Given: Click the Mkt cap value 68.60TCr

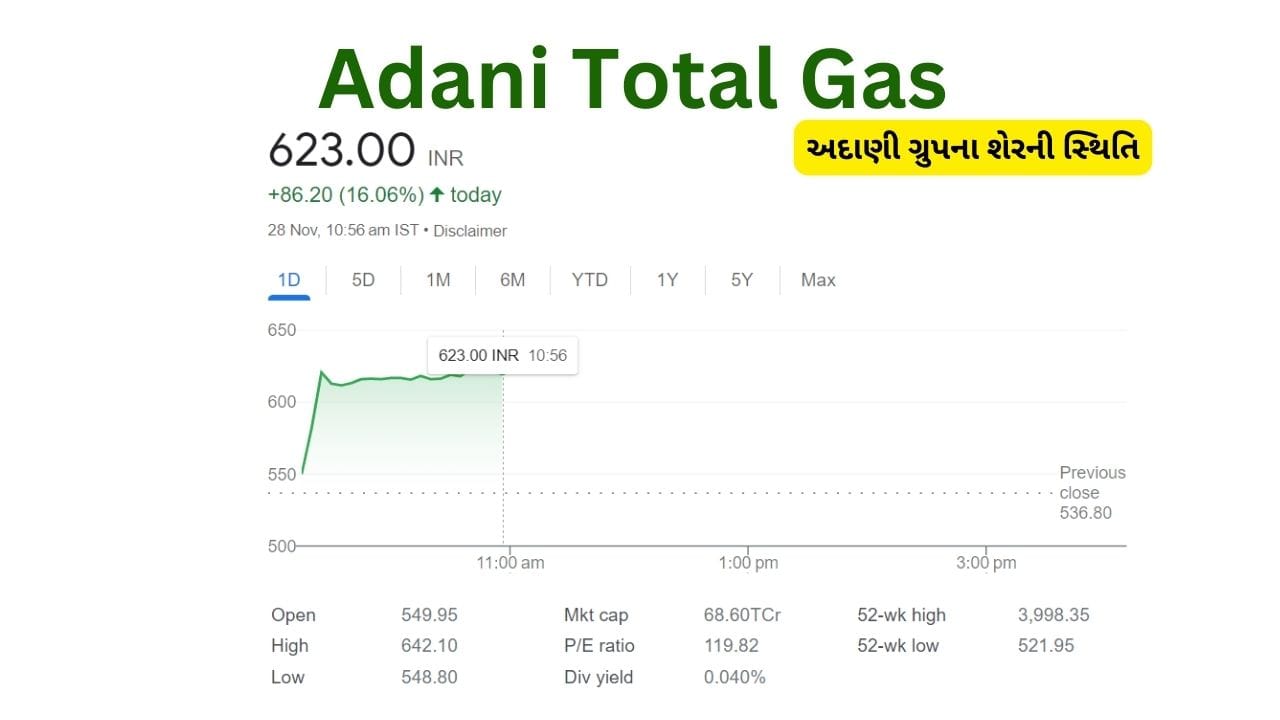Looking at the screenshot, I should [742, 615].
